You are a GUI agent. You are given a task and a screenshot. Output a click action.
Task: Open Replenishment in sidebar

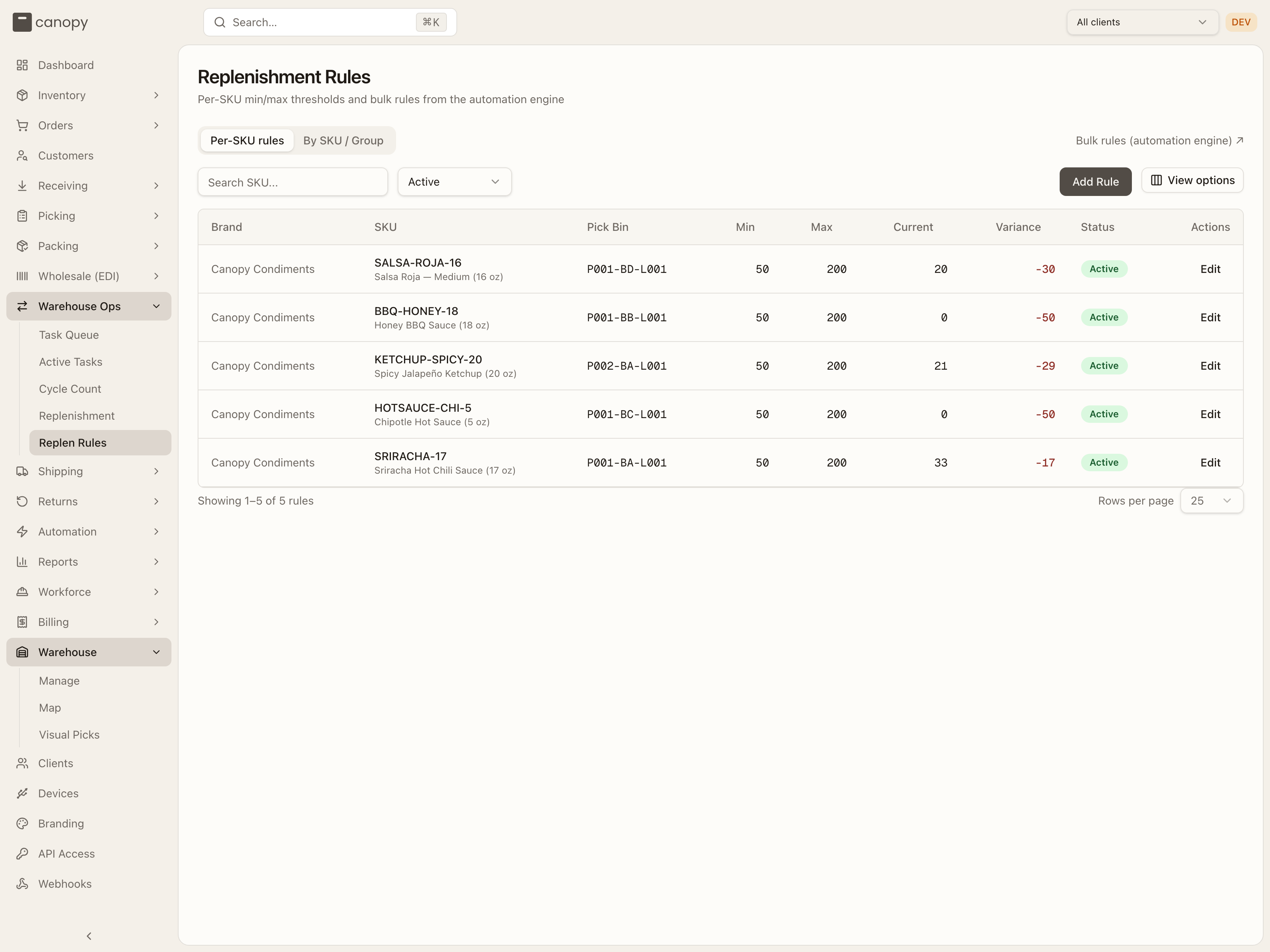click(x=77, y=416)
